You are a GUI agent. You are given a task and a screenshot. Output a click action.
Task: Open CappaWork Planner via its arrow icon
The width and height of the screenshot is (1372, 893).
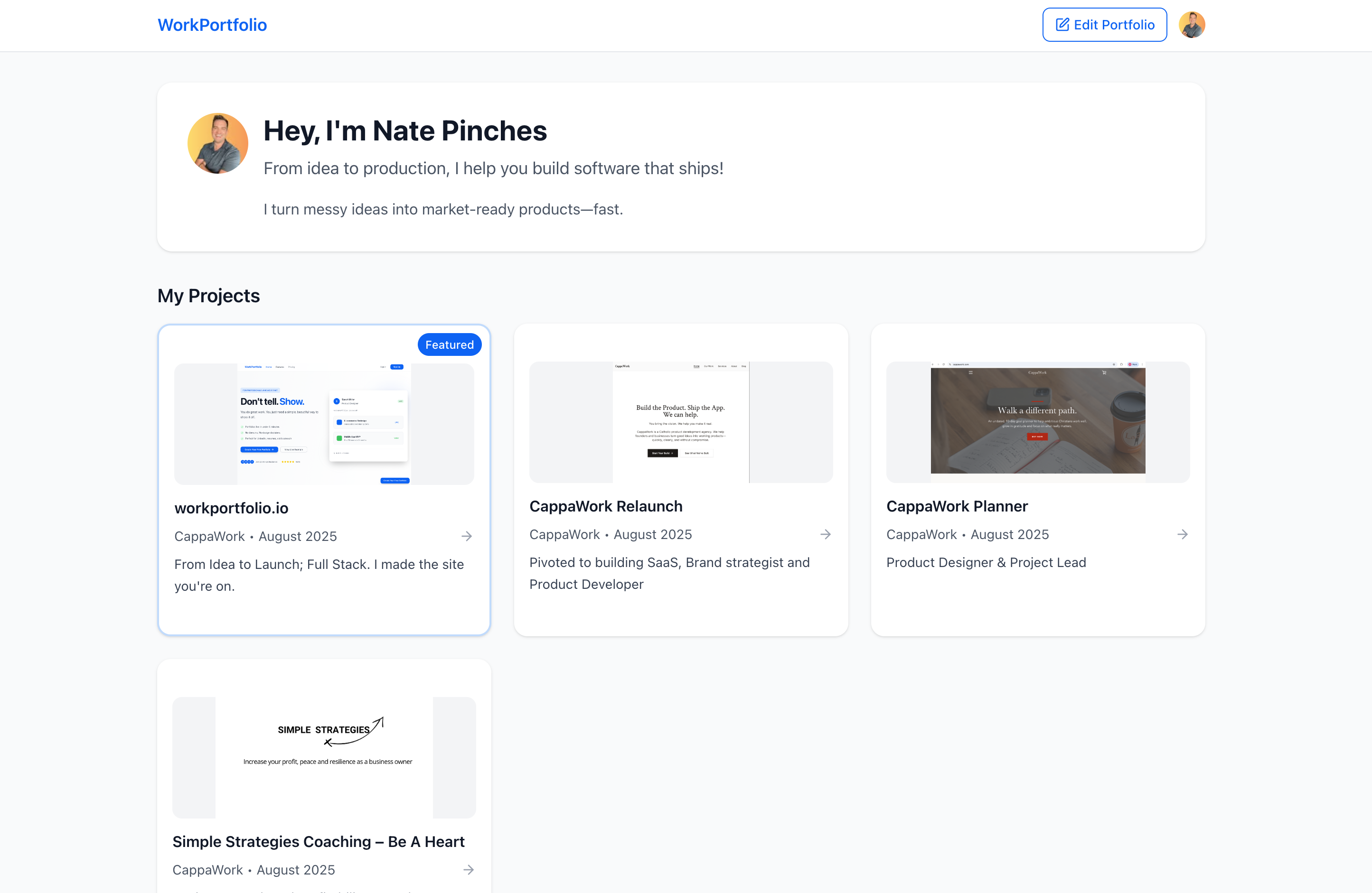1182,534
